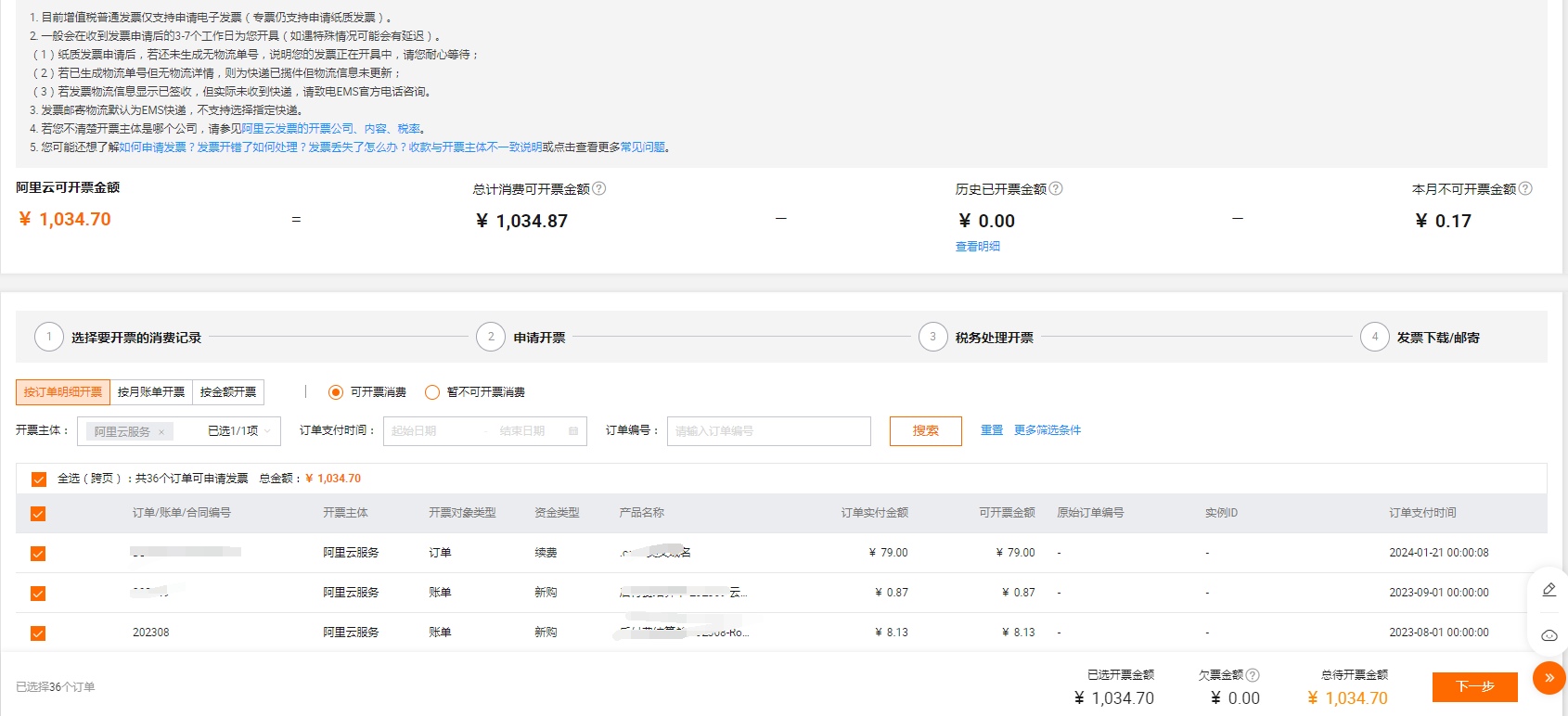Click the 订单实付金额 column header
1568x716 pixels.
pos(874,513)
